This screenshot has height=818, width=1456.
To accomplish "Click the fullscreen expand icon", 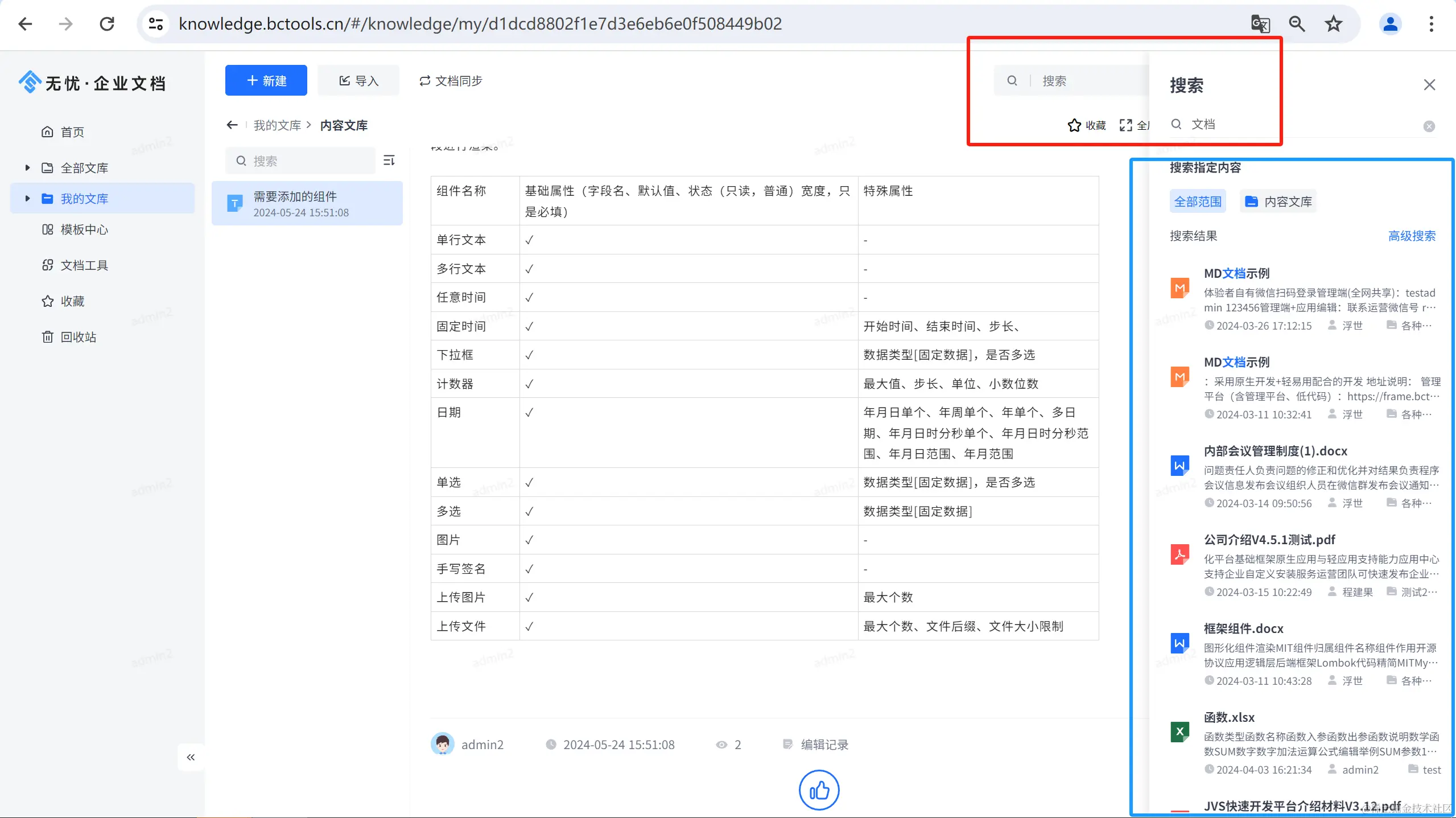I will [x=1125, y=125].
